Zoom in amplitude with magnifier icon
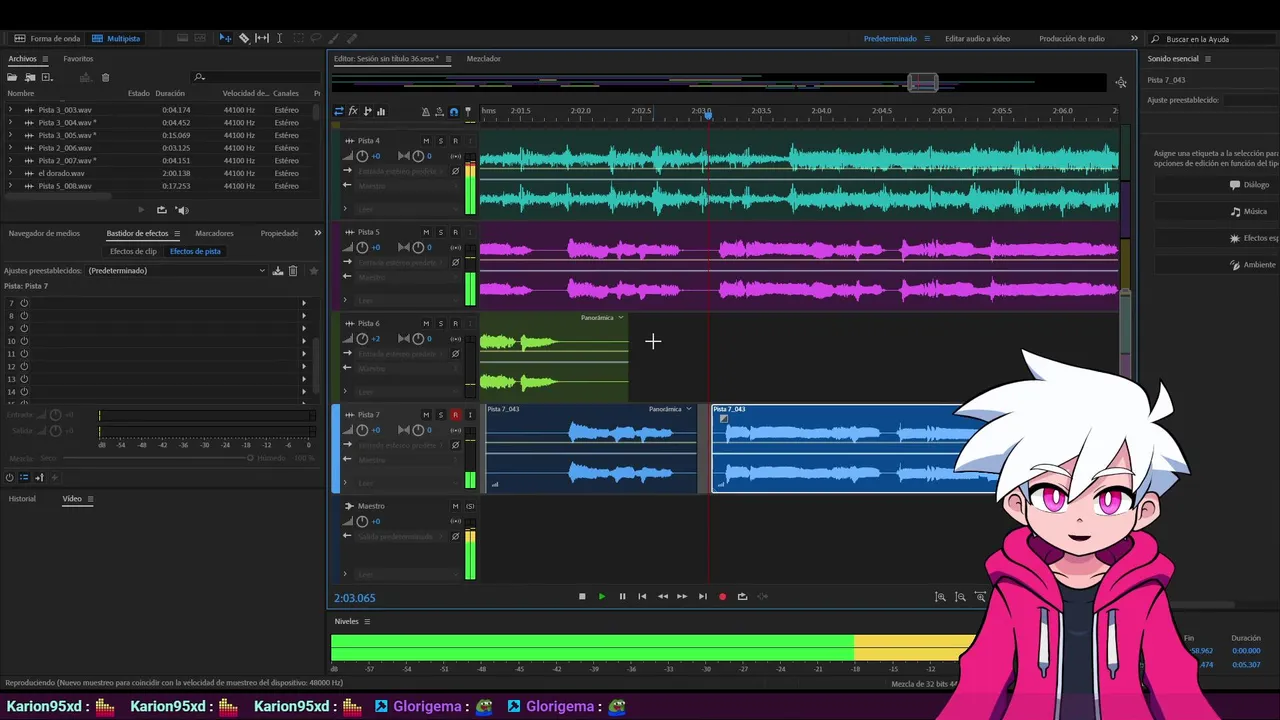The height and width of the screenshot is (720, 1280). tap(940, 597)
